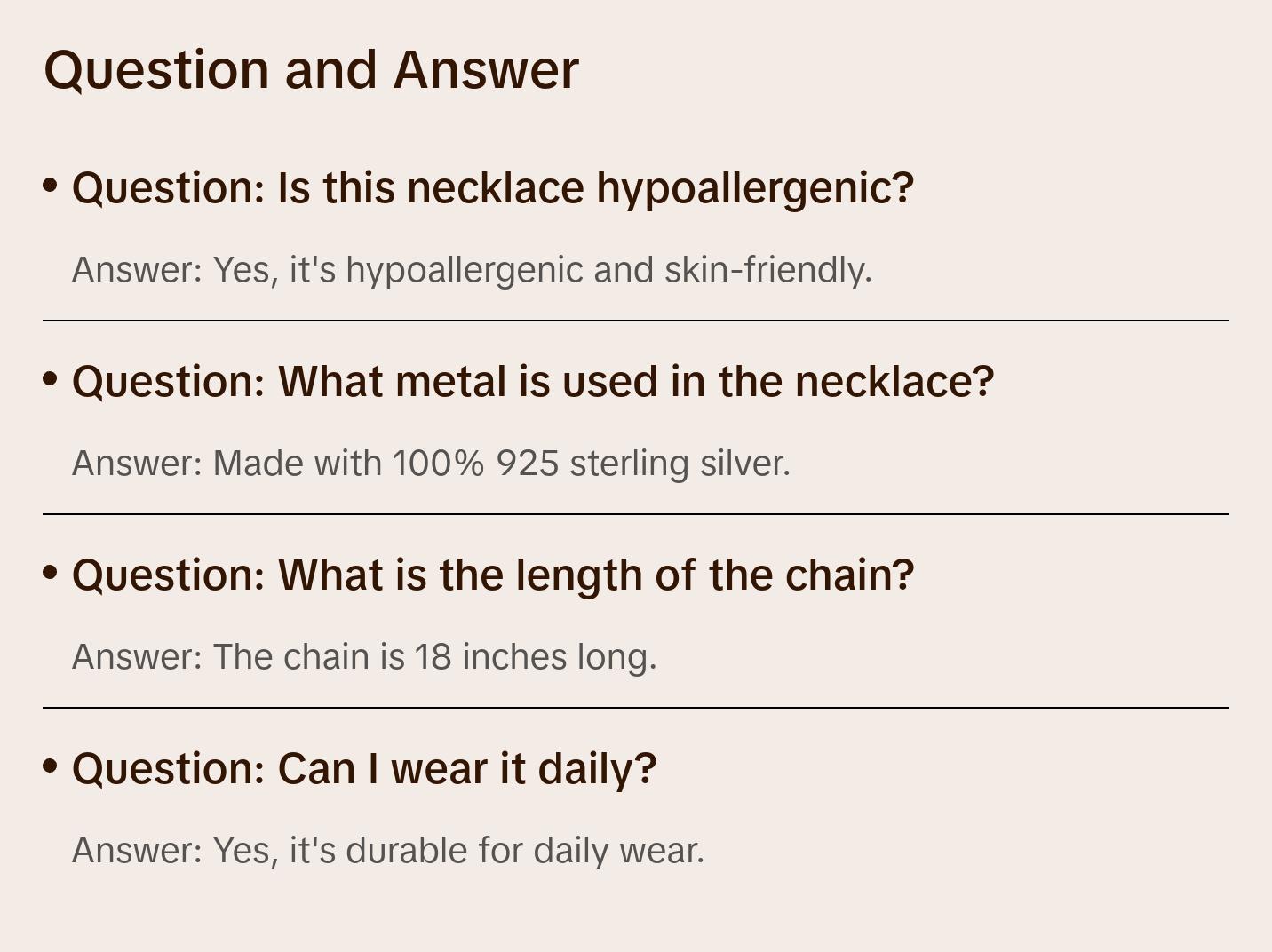The width and height of the screenshot is (1272, 952).
Task: Click the bullet before the daily wear question
Action: click(51, 766)
